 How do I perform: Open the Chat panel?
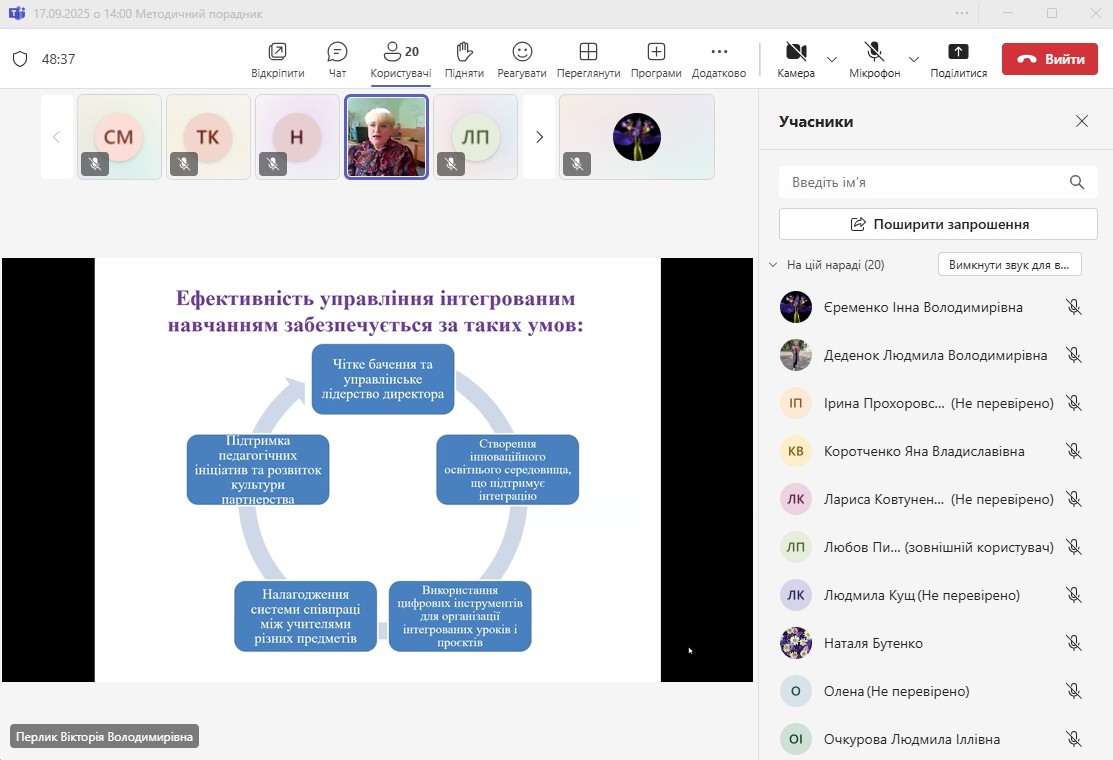click(337, 60)
